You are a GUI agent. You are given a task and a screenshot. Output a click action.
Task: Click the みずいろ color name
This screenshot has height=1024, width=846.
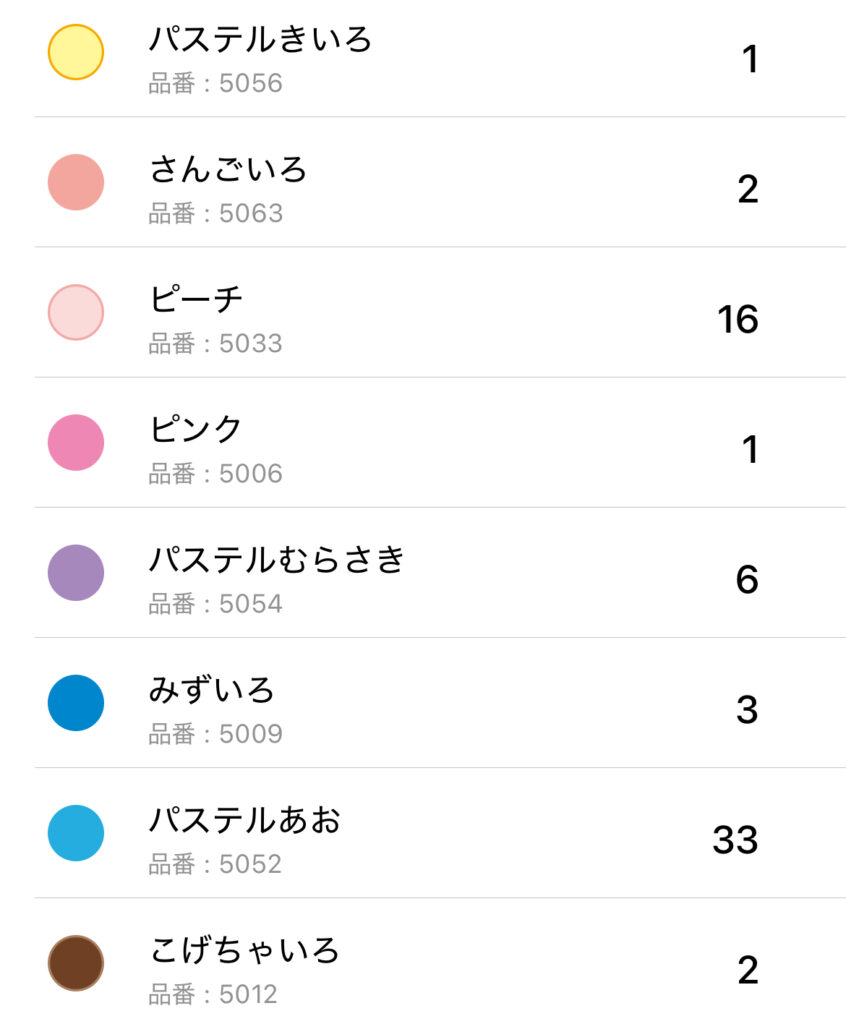[x=212, y=690]
